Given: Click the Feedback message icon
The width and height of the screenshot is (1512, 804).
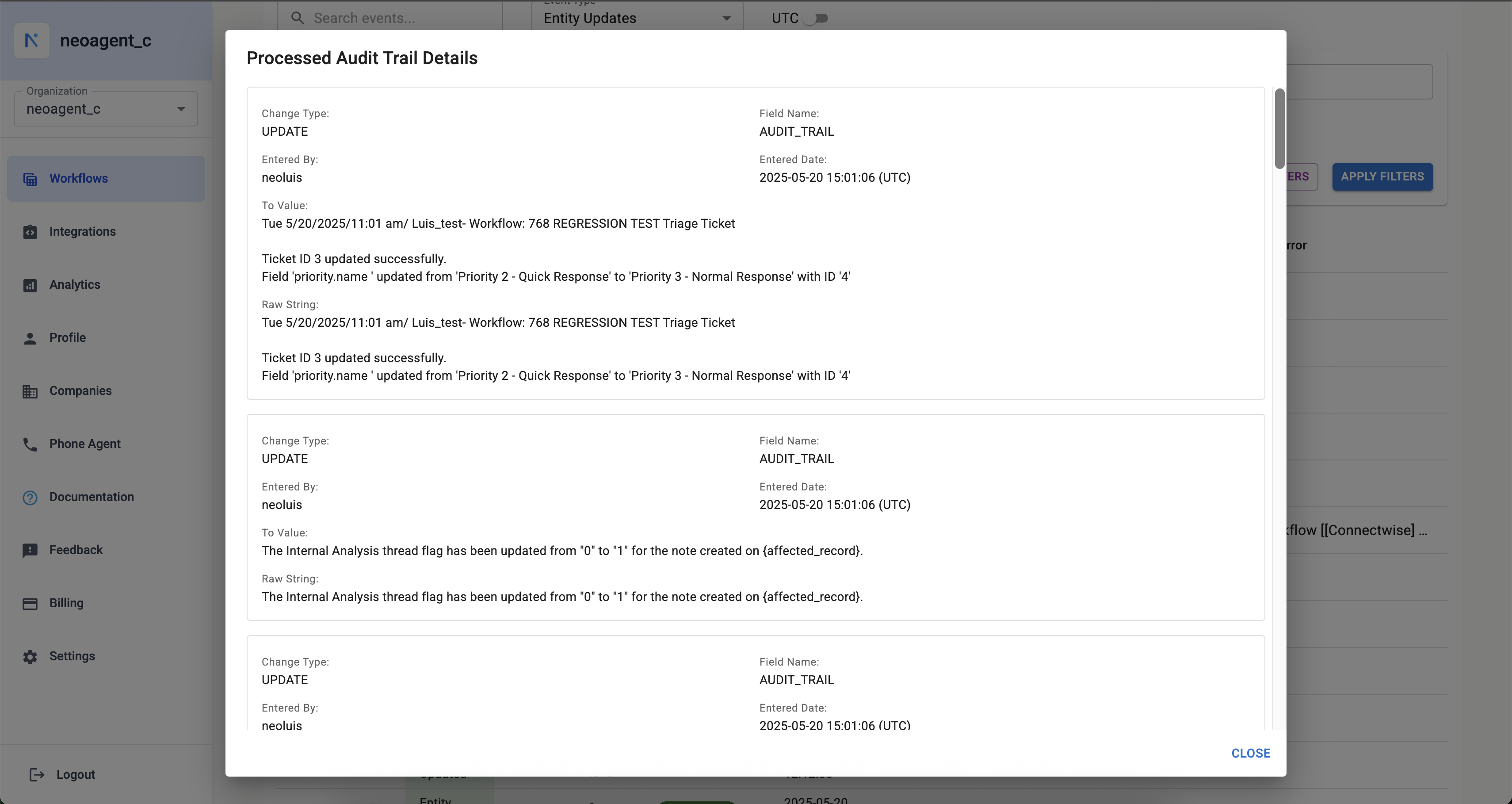Looking at the screenshot, I should point(30,550).
